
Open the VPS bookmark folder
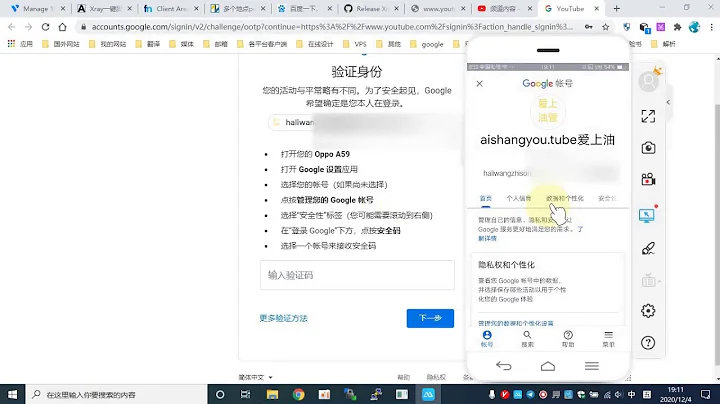click(355, 44)
